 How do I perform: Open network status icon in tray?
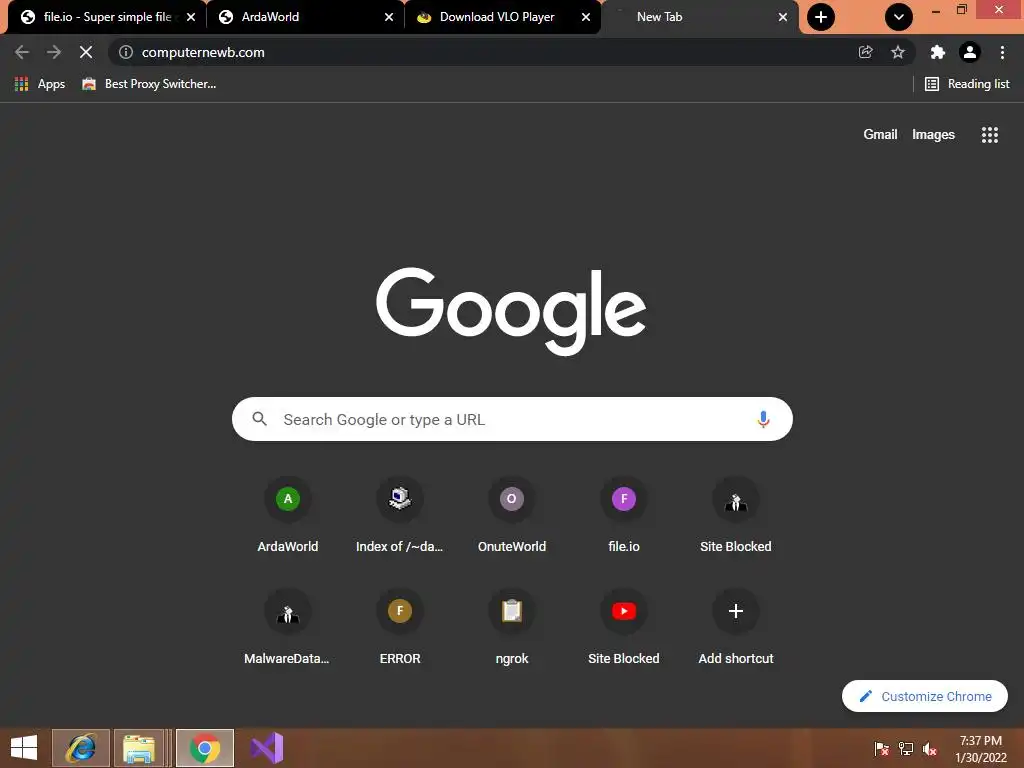(905, 748)
